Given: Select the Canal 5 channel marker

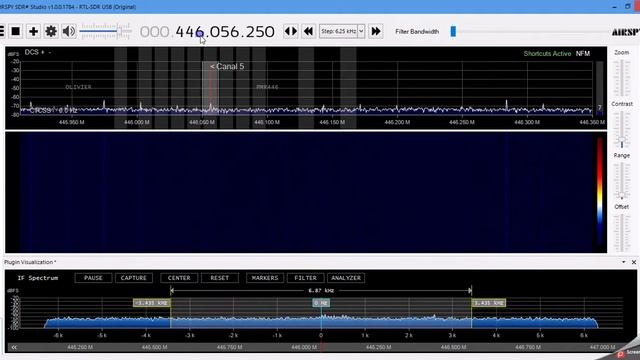Looking at the screenshot, I should [x=227, y=67].
